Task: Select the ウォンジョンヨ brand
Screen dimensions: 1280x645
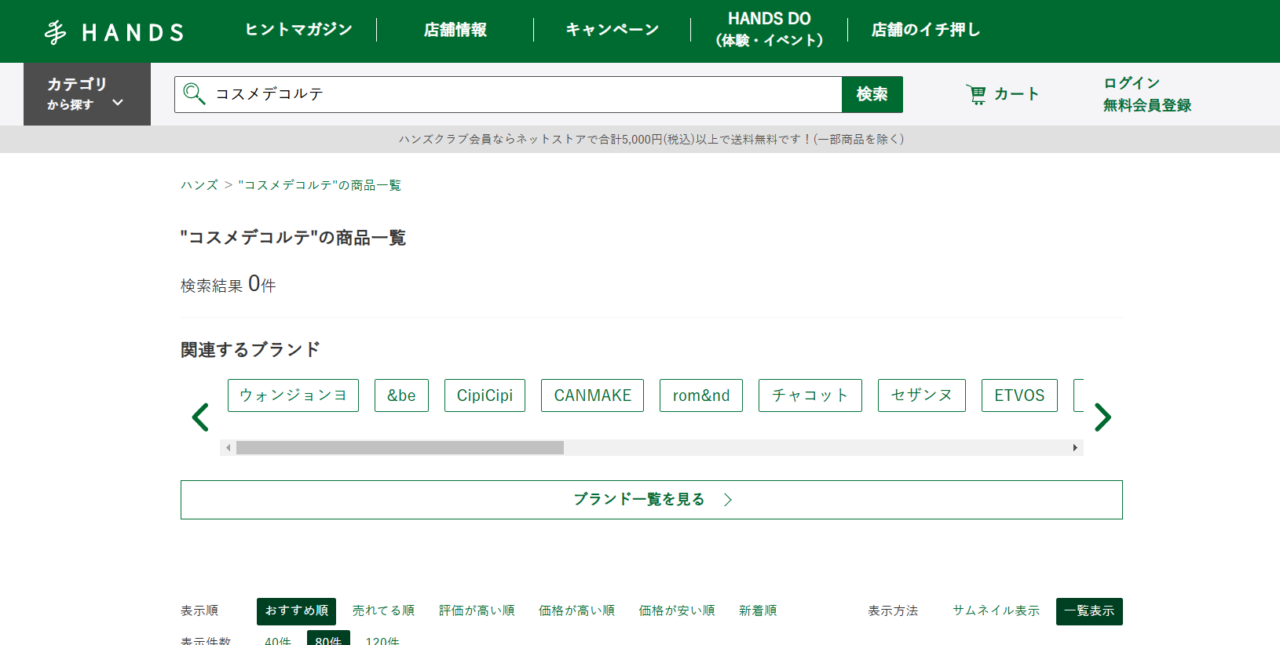Action: (293, 395)
